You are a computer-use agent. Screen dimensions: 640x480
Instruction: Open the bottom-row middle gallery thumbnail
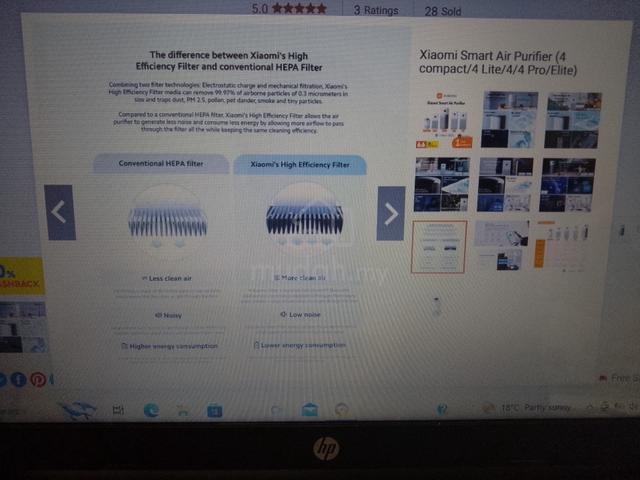pos(502,246)
